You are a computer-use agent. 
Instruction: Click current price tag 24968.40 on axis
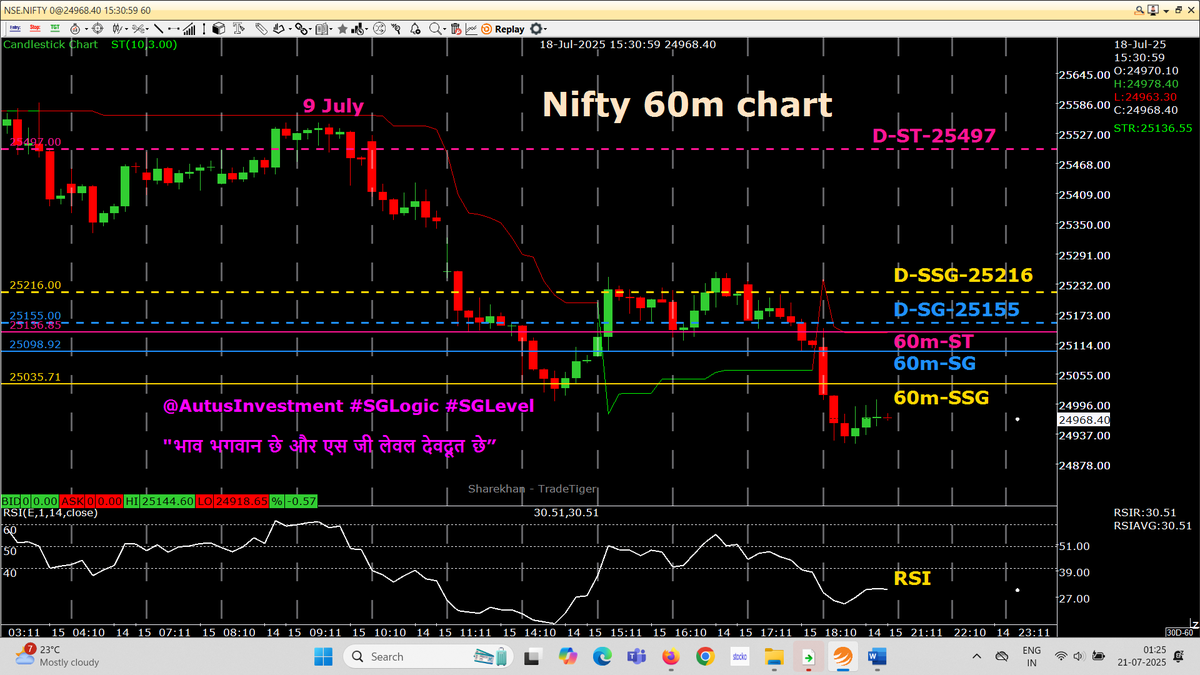[1084, 421]
